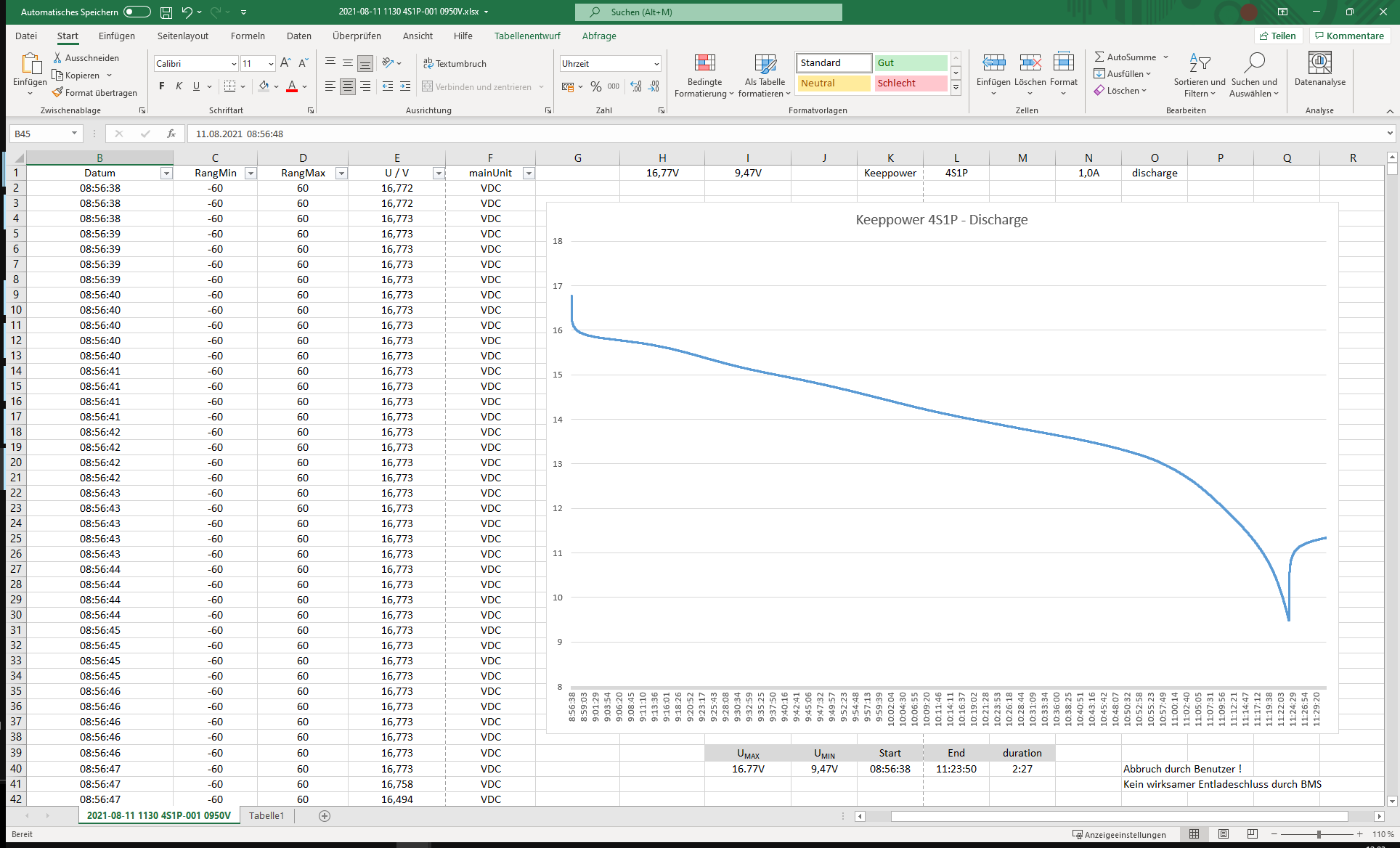Toggle right text alignment
This screenshot has height=848, width=1400.
point(365,86)
